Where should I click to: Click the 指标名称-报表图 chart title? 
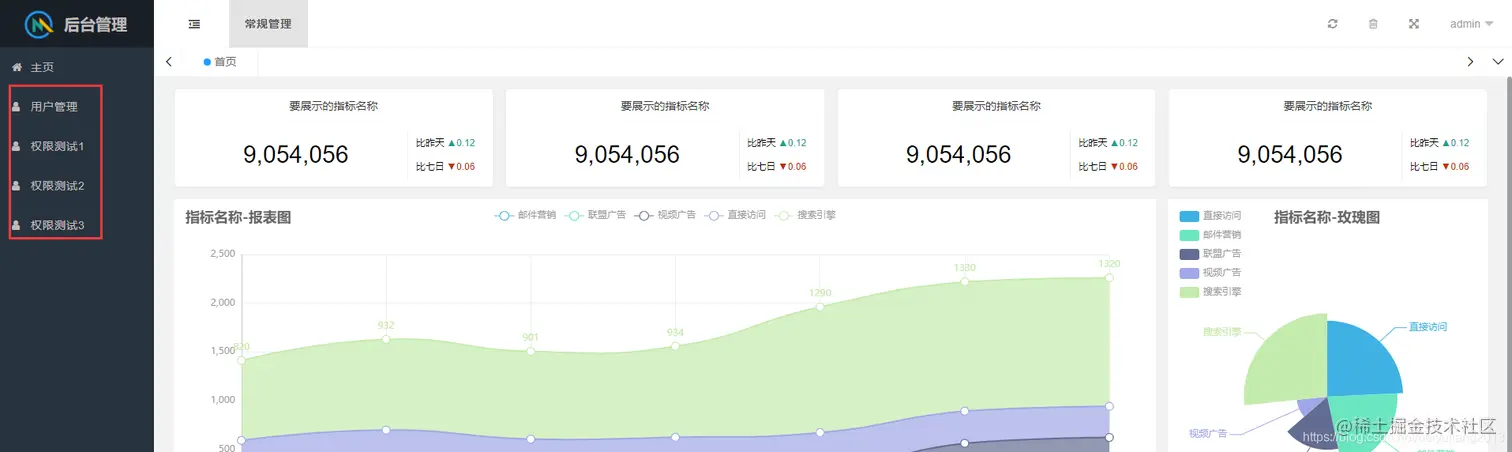(238, 217)
